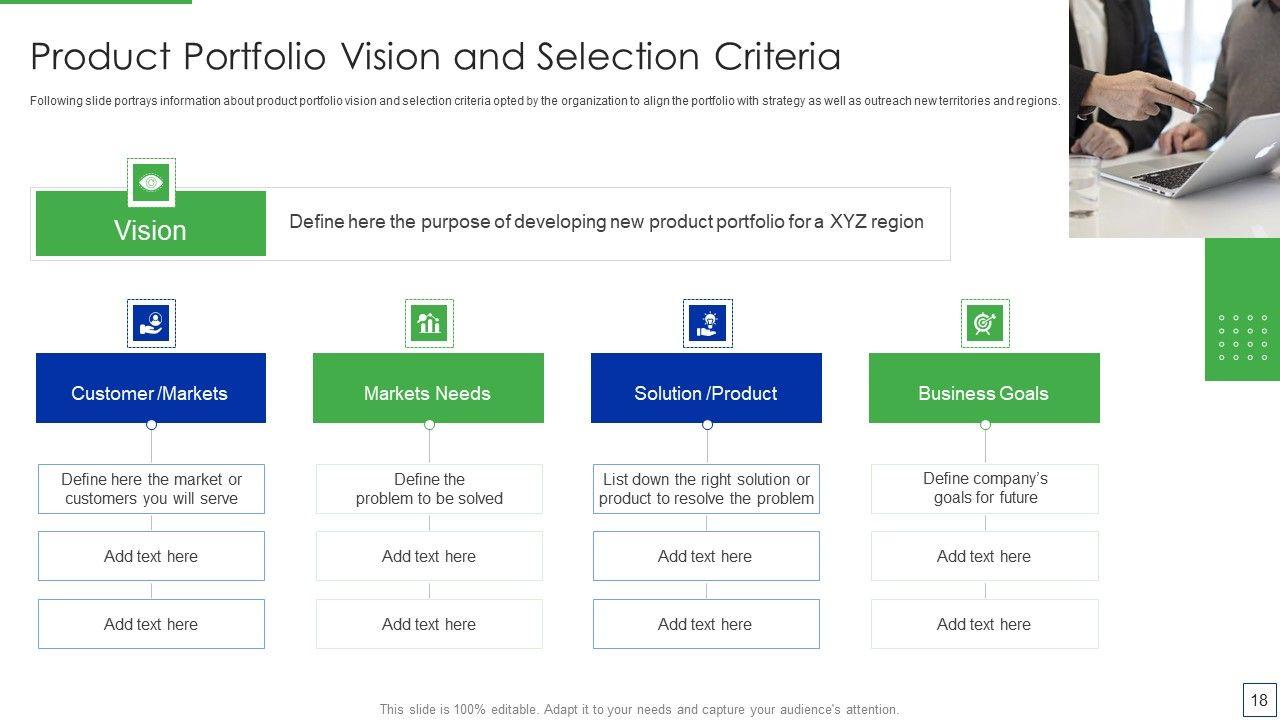Select slide number 18 box
Screen dimensions: 1280x720
(1259, 700)
